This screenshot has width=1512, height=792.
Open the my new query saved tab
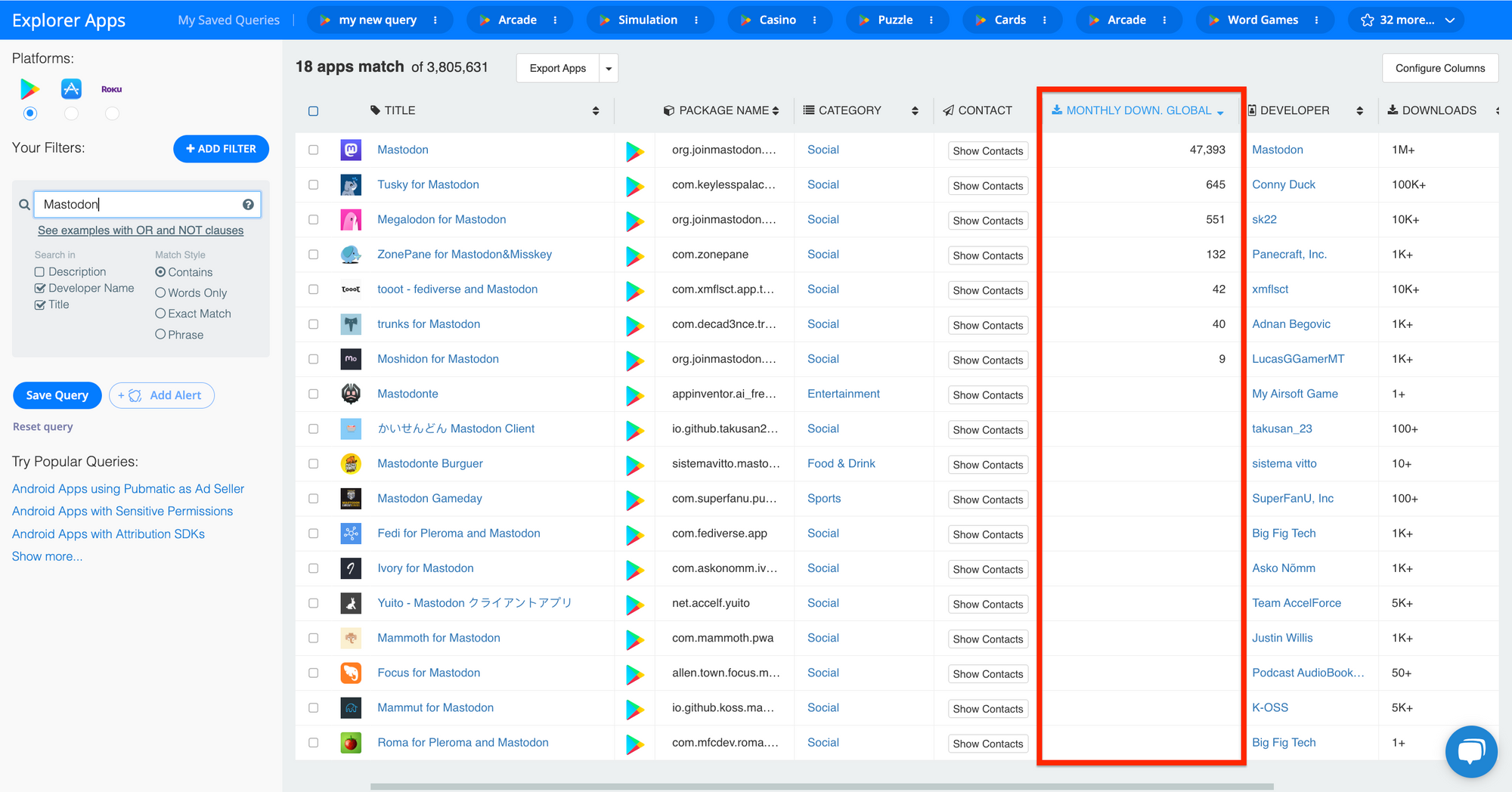point(377,20)
